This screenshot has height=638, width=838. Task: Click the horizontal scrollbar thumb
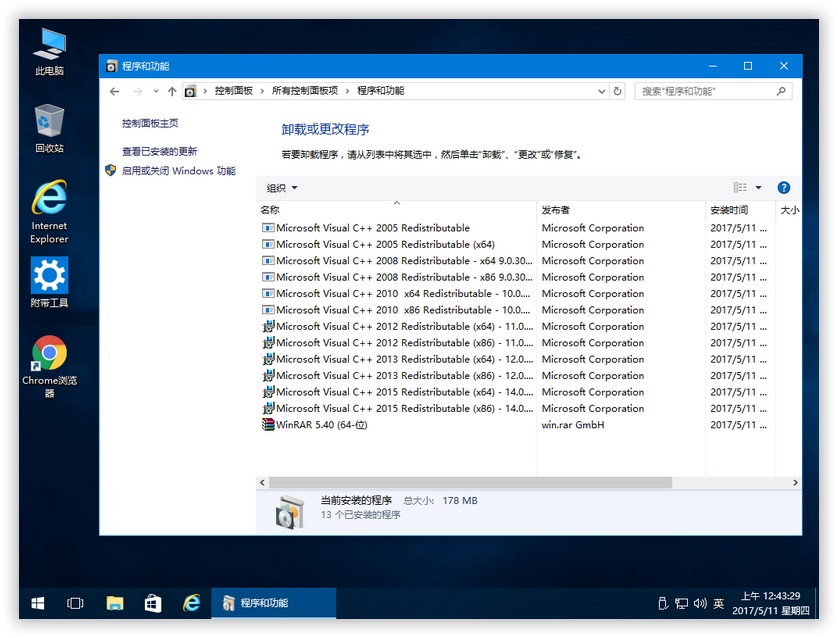click(x=470, y=483)
